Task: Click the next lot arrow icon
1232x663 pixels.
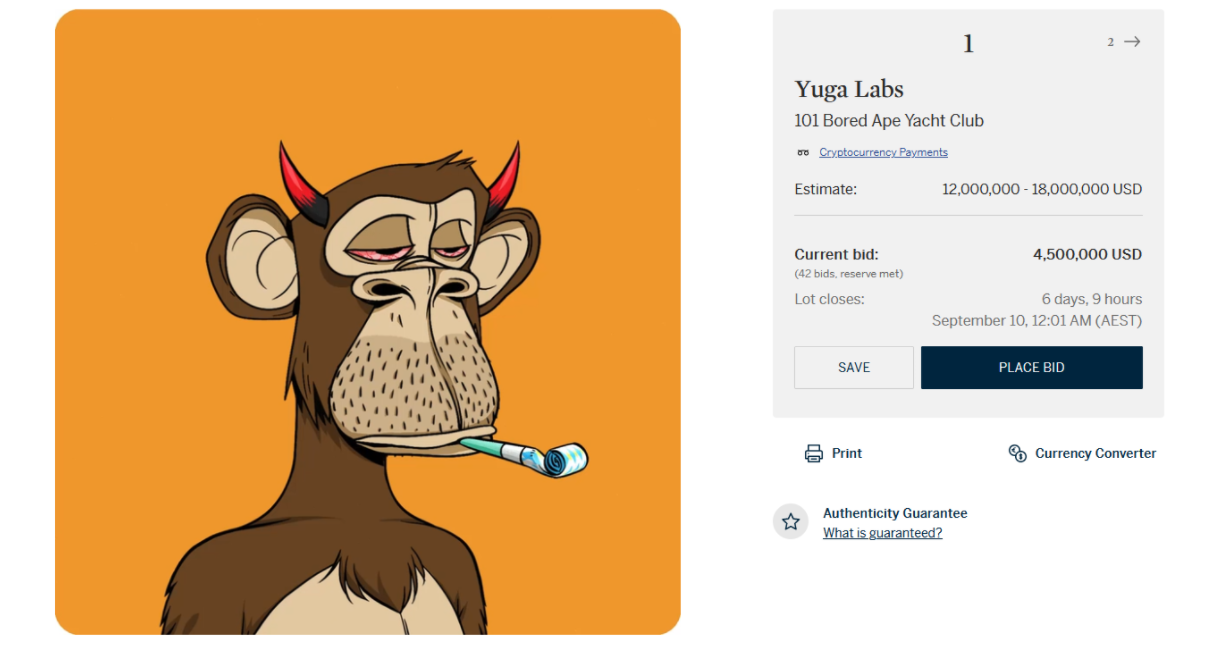Action: 1132,42
